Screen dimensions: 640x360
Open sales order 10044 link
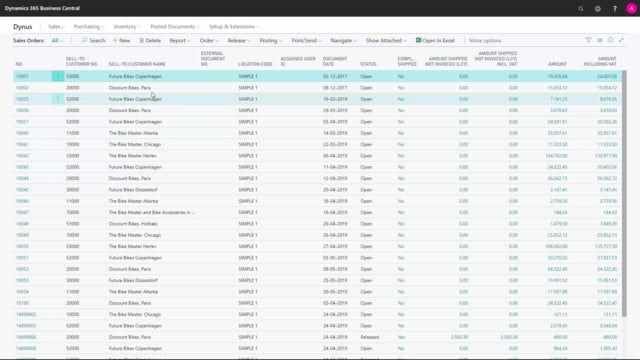tap(22, 178)
